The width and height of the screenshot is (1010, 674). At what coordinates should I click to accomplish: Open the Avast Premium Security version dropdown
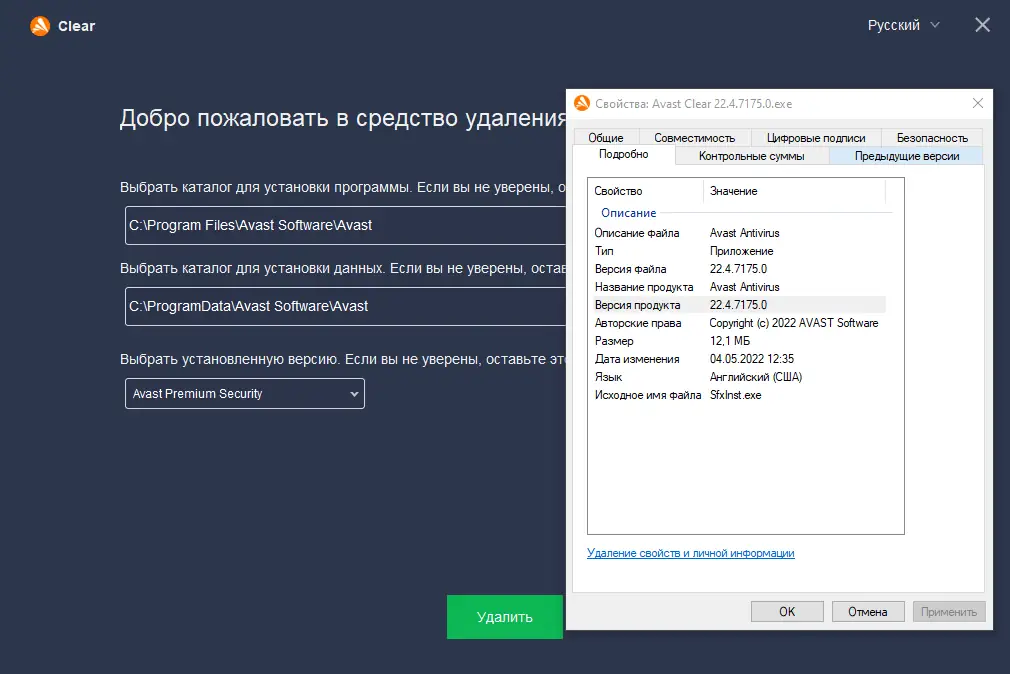click(x=245, y=394)
